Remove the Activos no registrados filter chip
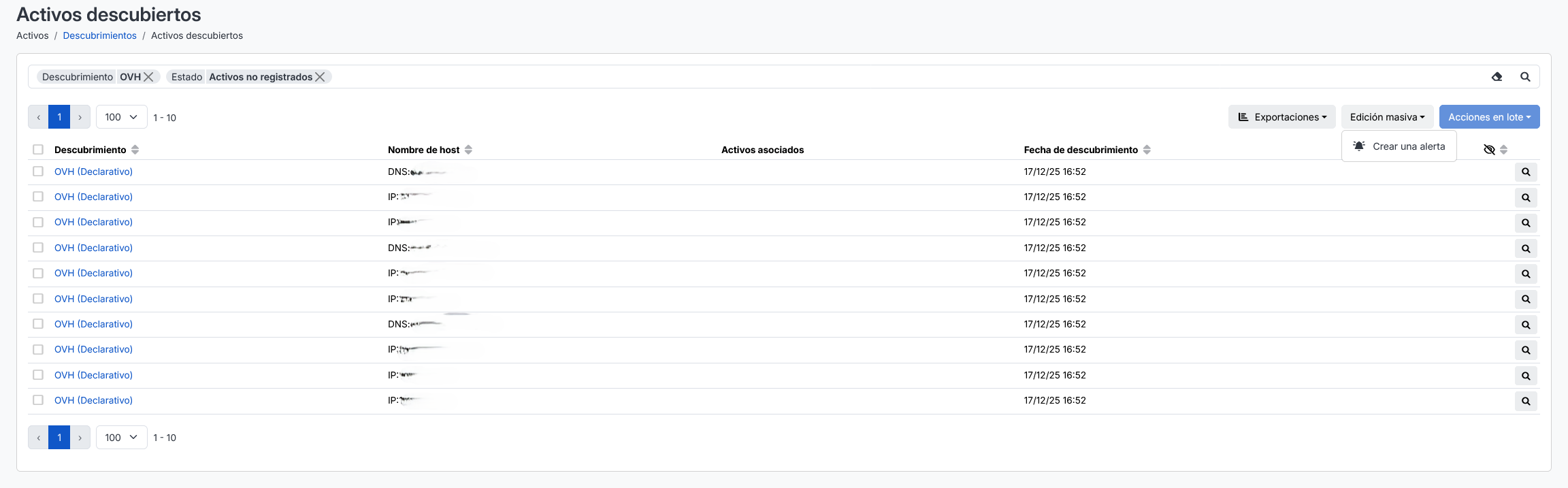This screenshot has height=488, width=1568. pos(320,77)
